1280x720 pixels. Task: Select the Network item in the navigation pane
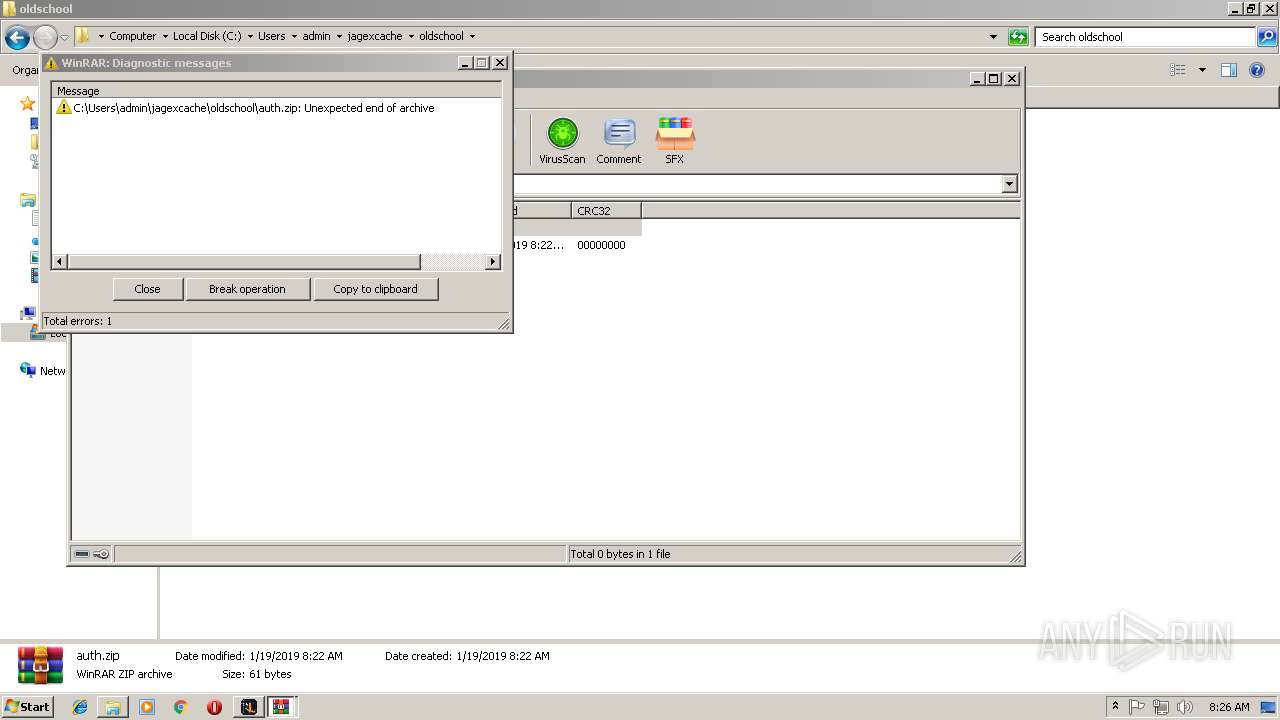(x=43, y=371)
